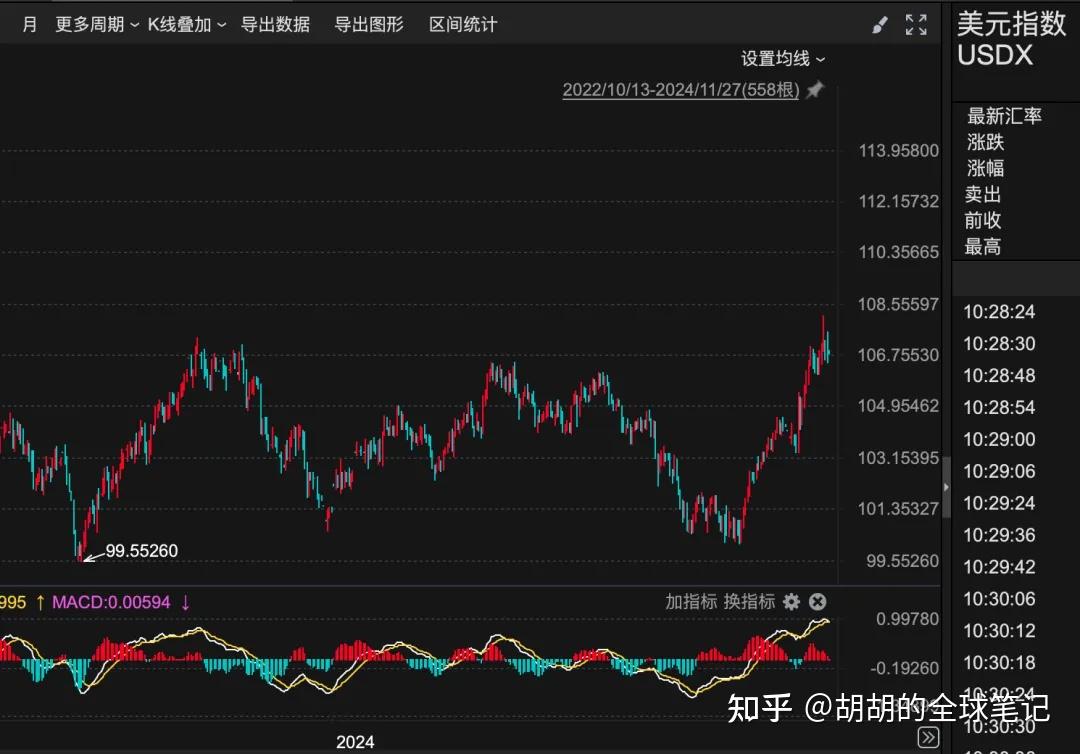The height and width of the screenshot is (754, 1080).
Task: Click the 导出数据 export data button
Action: 277,24
